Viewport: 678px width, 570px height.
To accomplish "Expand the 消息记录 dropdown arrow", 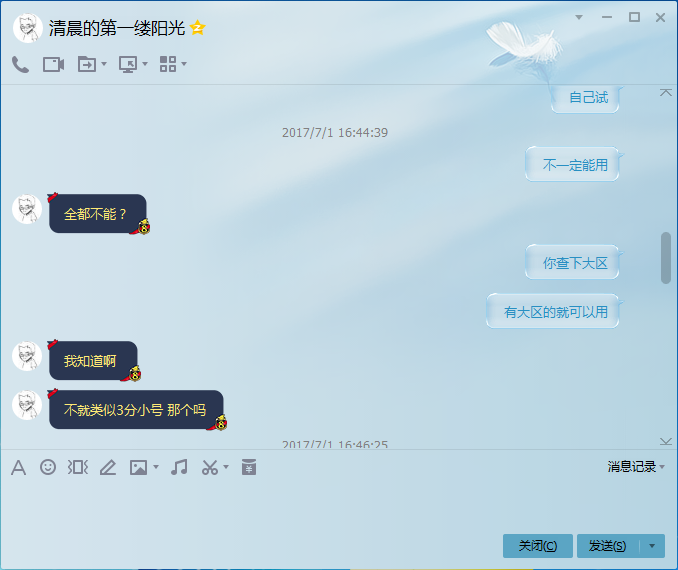I will [662, 467].
